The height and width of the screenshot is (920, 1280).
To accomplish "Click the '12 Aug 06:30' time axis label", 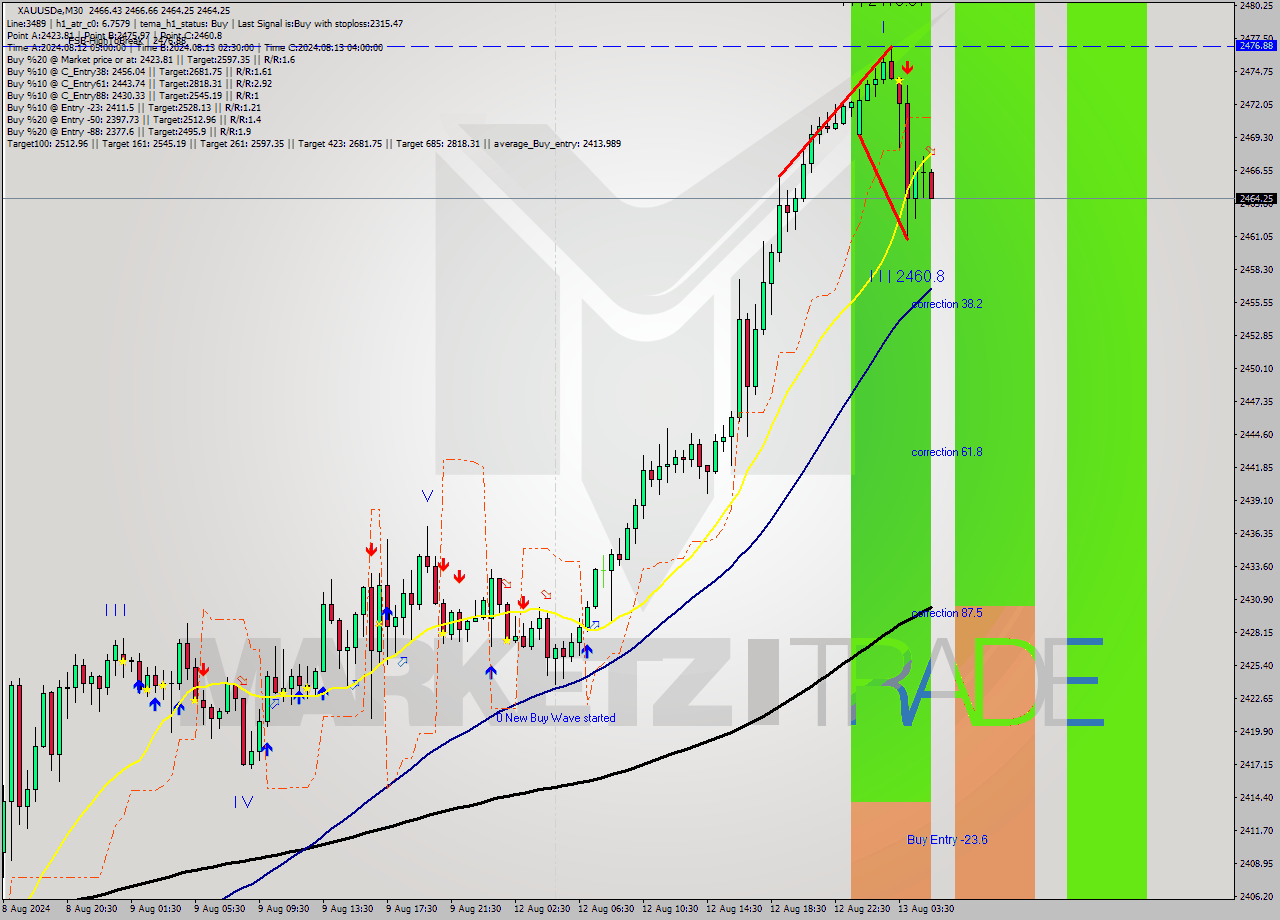I will pos(604,909).
